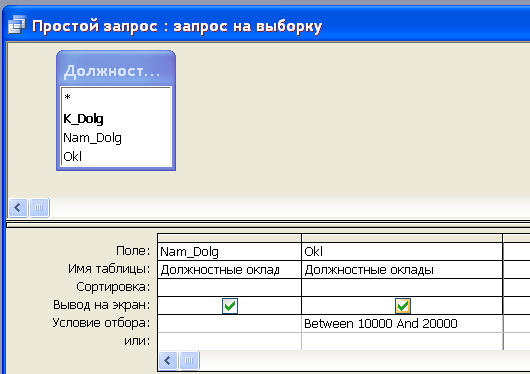Click the query window icon in title bar
This screenshot has width=530, height=374.
pyautogui.click(x=17, y=25)
